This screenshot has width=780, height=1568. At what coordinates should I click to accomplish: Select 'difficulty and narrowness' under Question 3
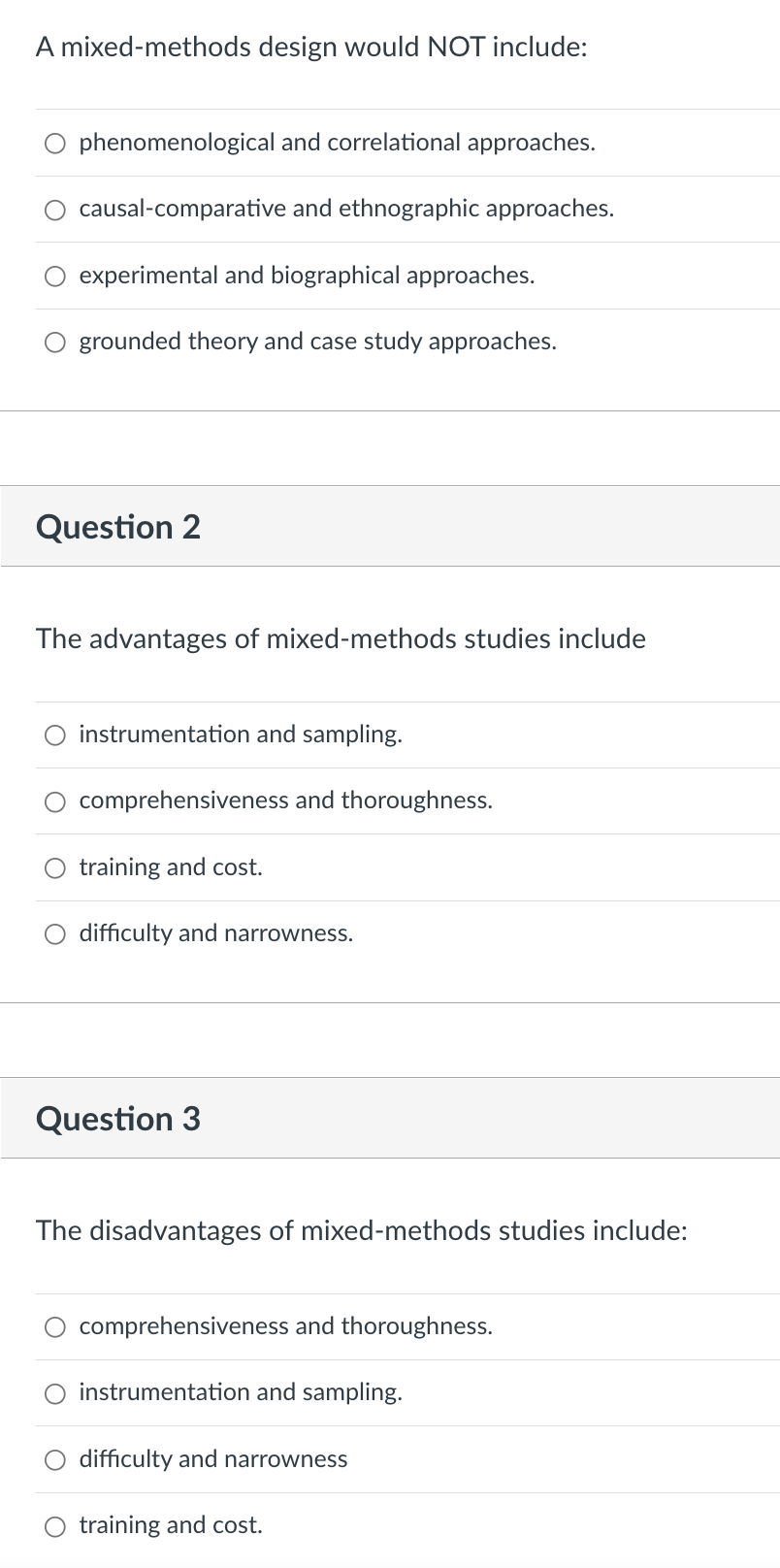[x=54, y=1460]
